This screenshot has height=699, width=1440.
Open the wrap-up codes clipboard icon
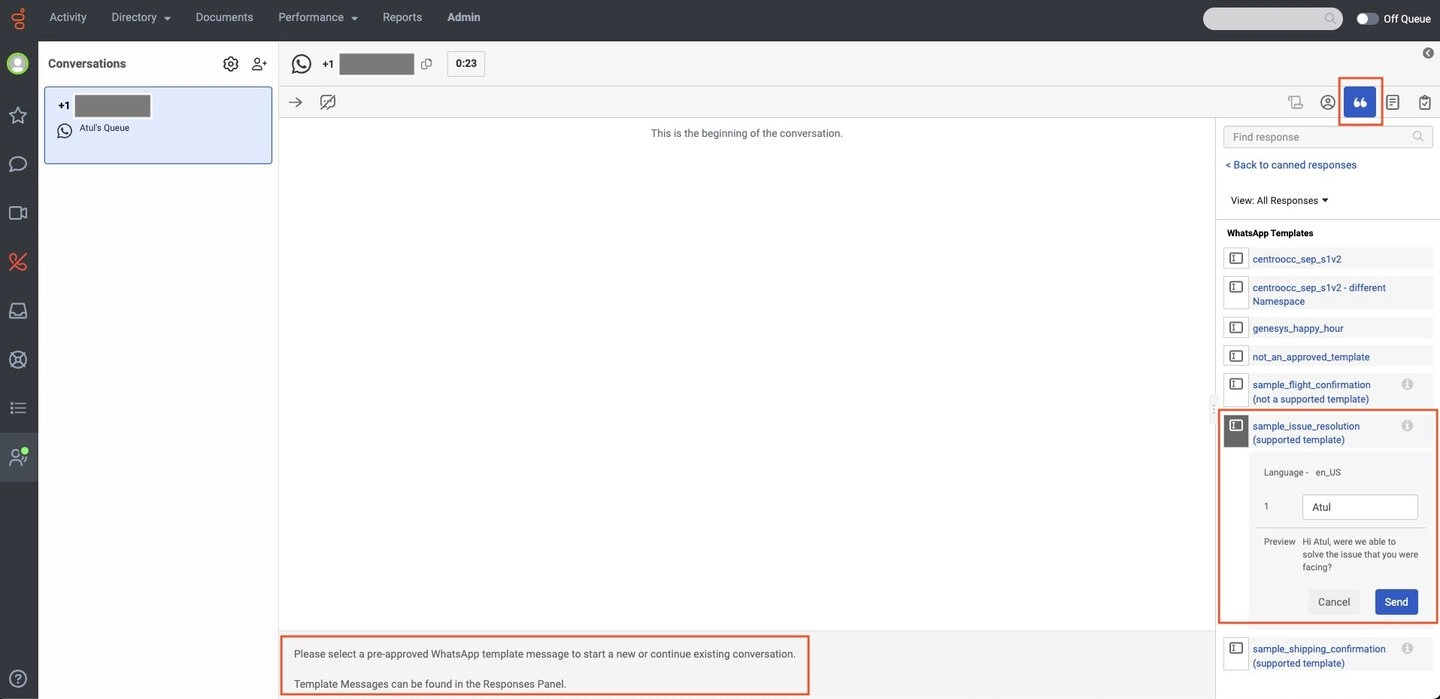tap(1425, 102)
